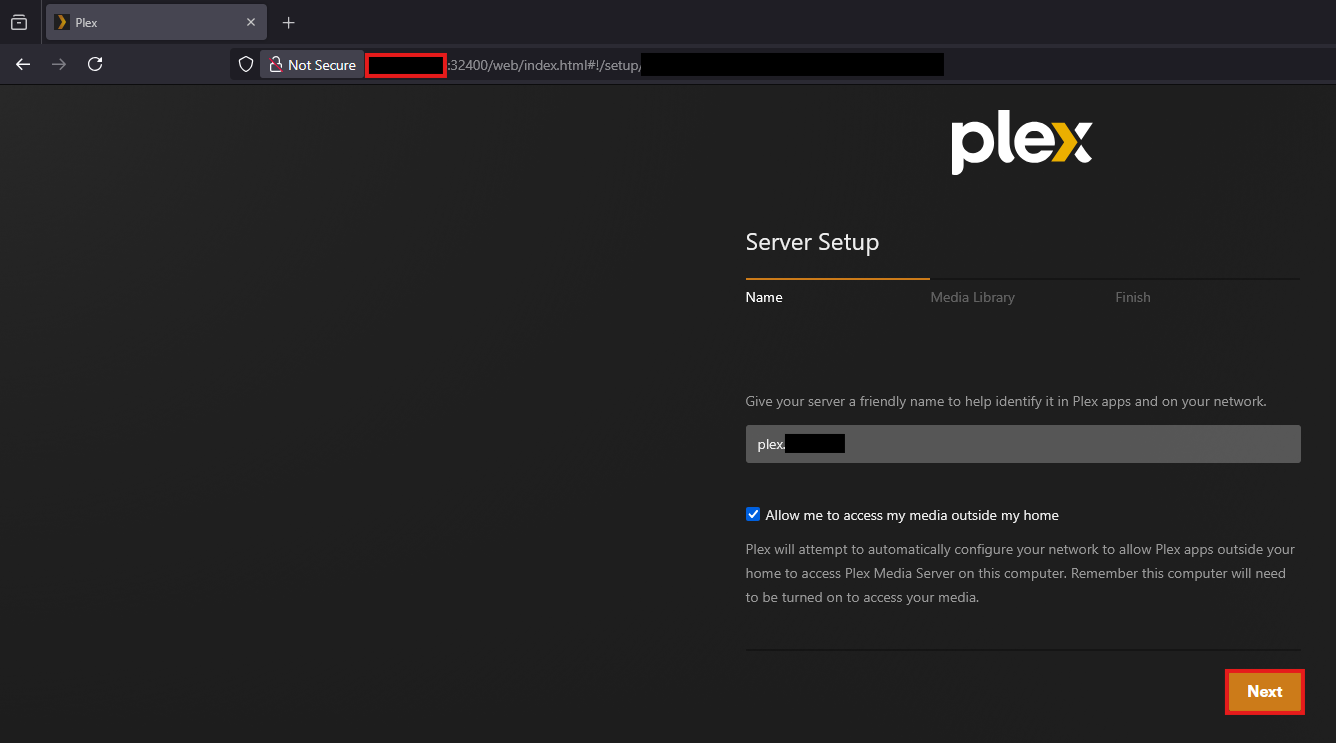Select the Media Library setup step
This screenshot has height=743, width=1336.
[972, 297]
